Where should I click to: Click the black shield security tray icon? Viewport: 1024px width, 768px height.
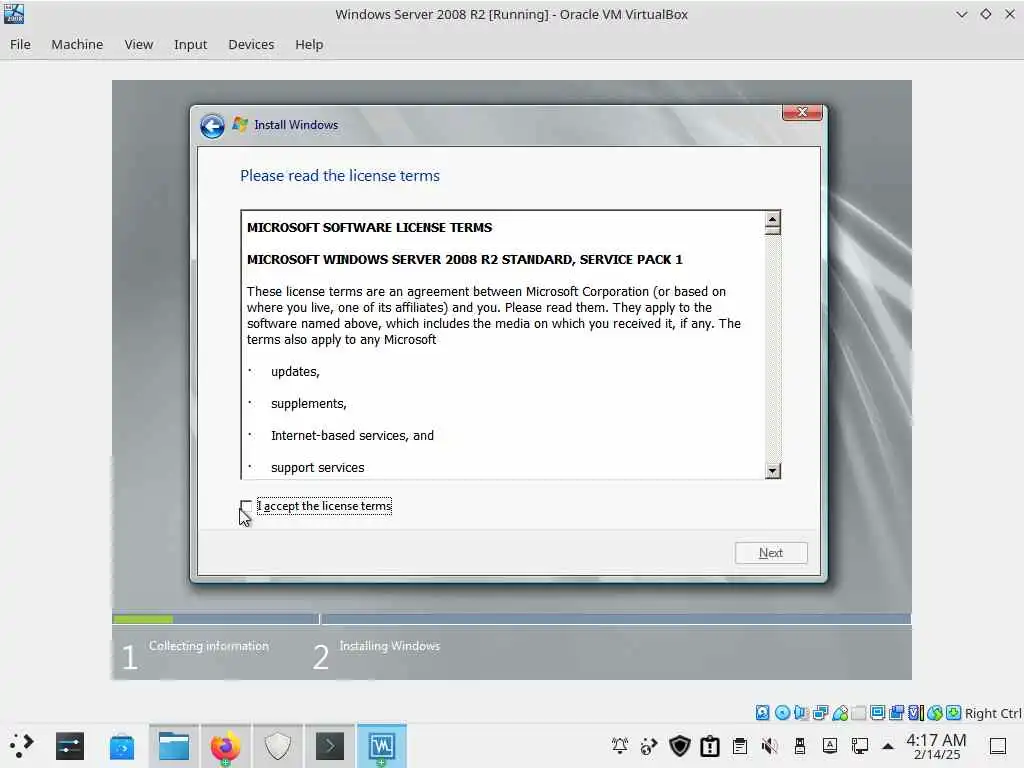click(680, 746)
